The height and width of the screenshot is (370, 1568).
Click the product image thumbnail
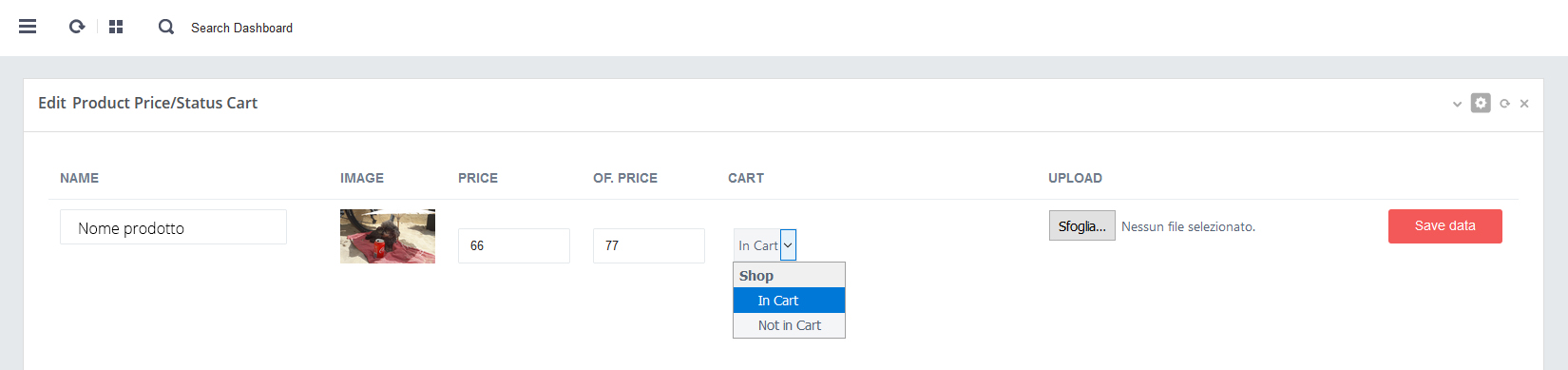click(388, 236)
